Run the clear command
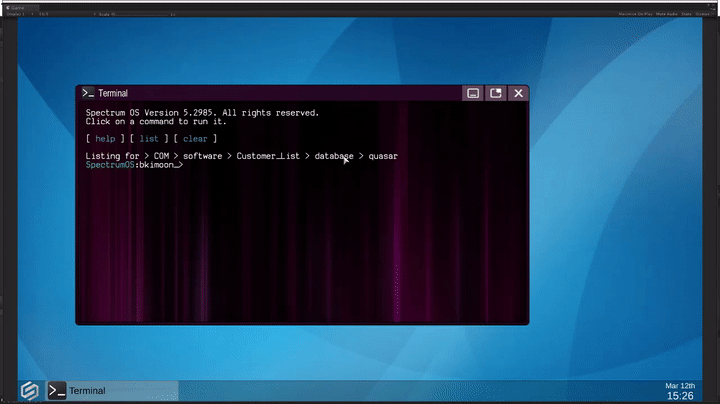The height and width of the screenshot is (404, 720). (x=194, y=139)
